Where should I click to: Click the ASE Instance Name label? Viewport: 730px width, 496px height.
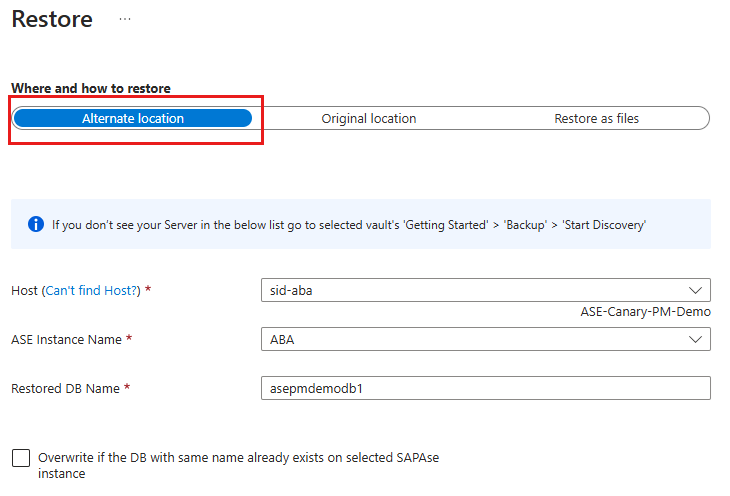[67, 340]
